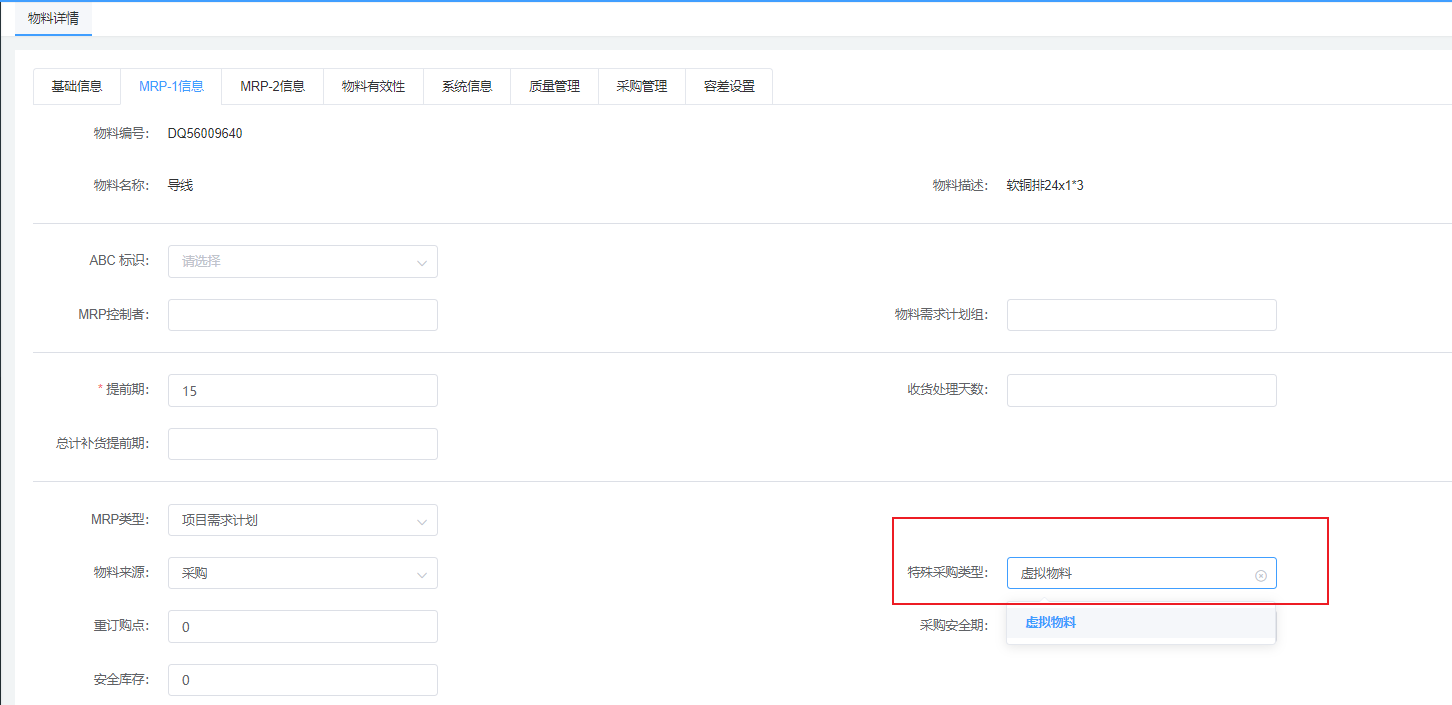
Task: Click the MRP控制者 input field
Action: [302, 315]
